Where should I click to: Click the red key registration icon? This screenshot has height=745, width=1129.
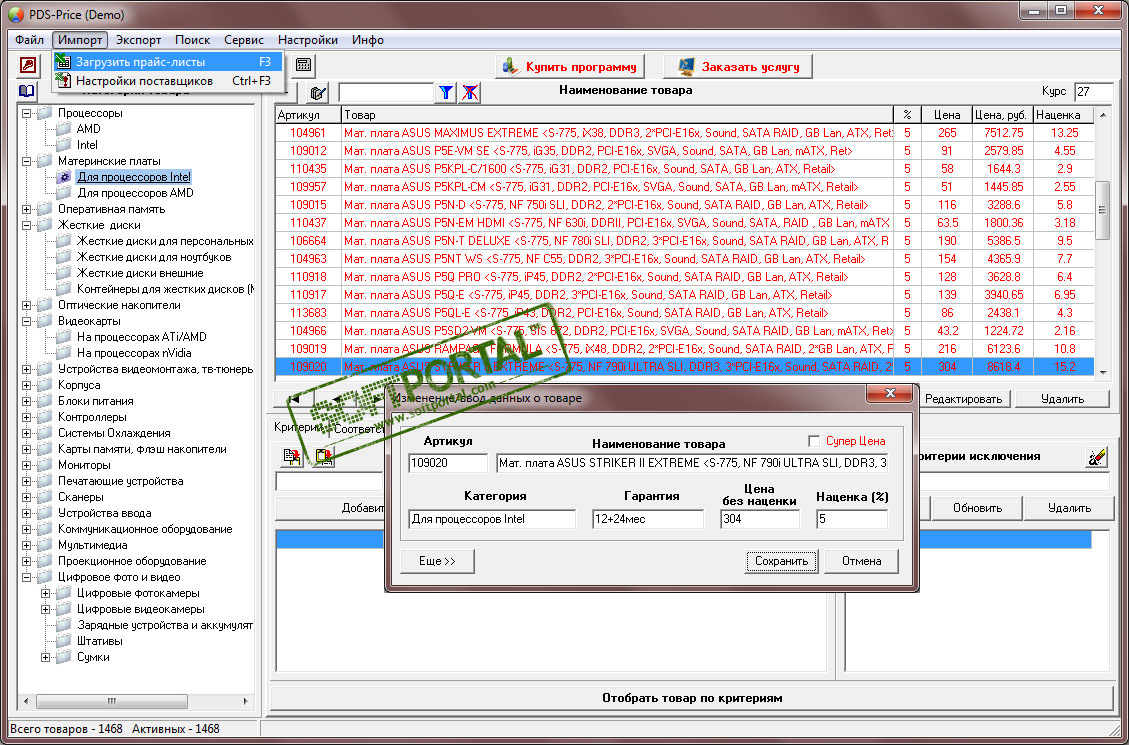click(27, 66)
